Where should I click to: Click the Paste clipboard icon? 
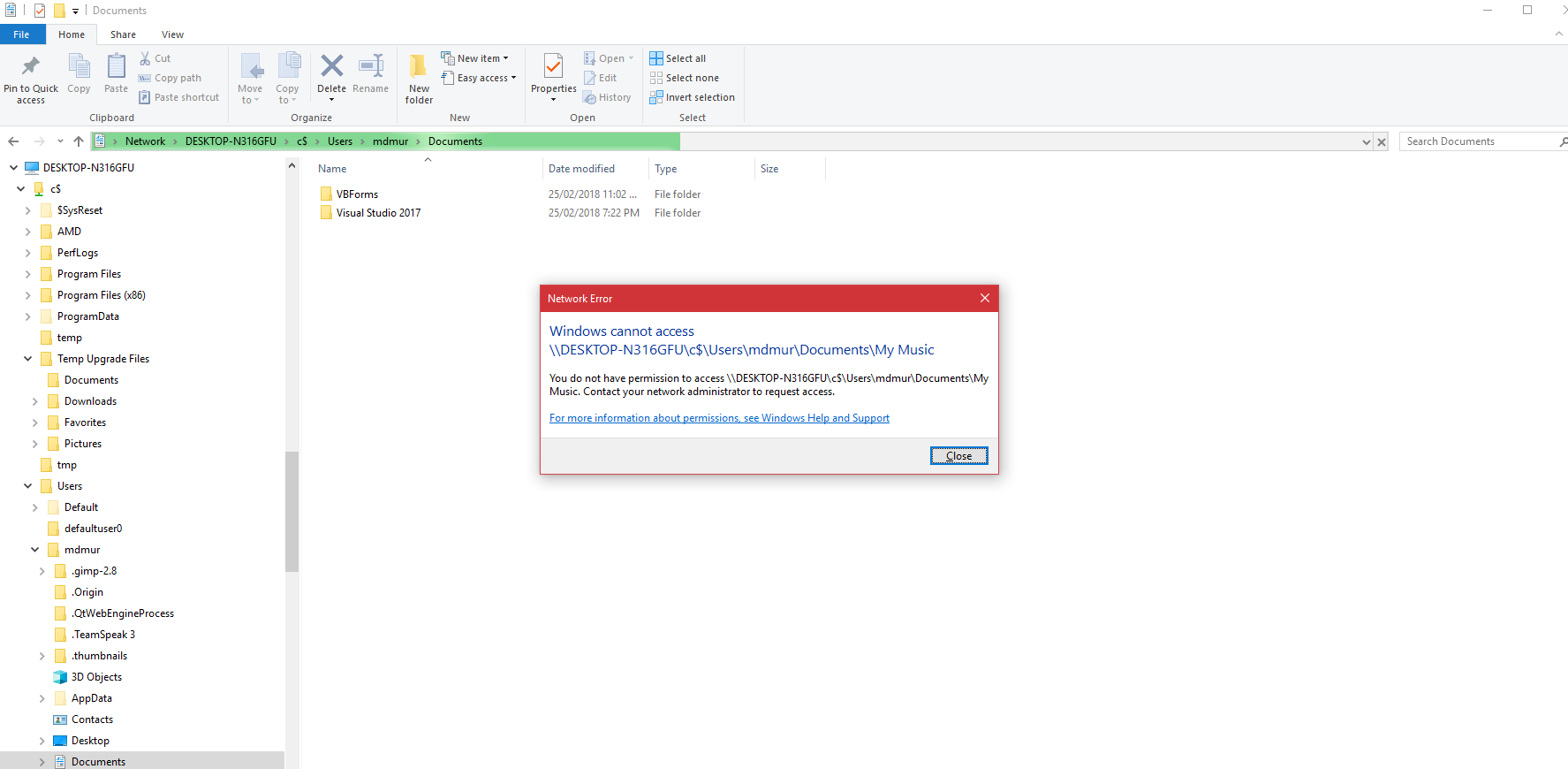pos(116,66)
